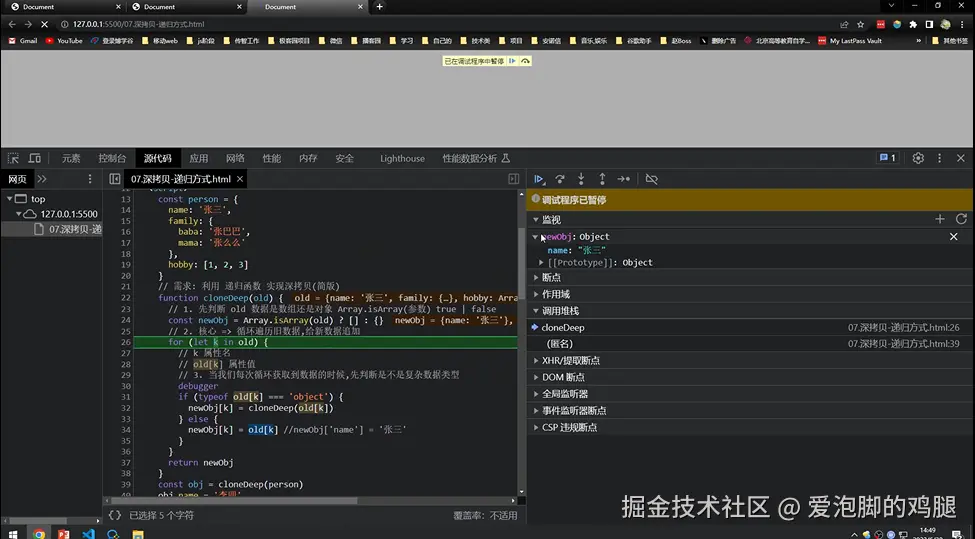Open the YouTube bookmark

63,41
